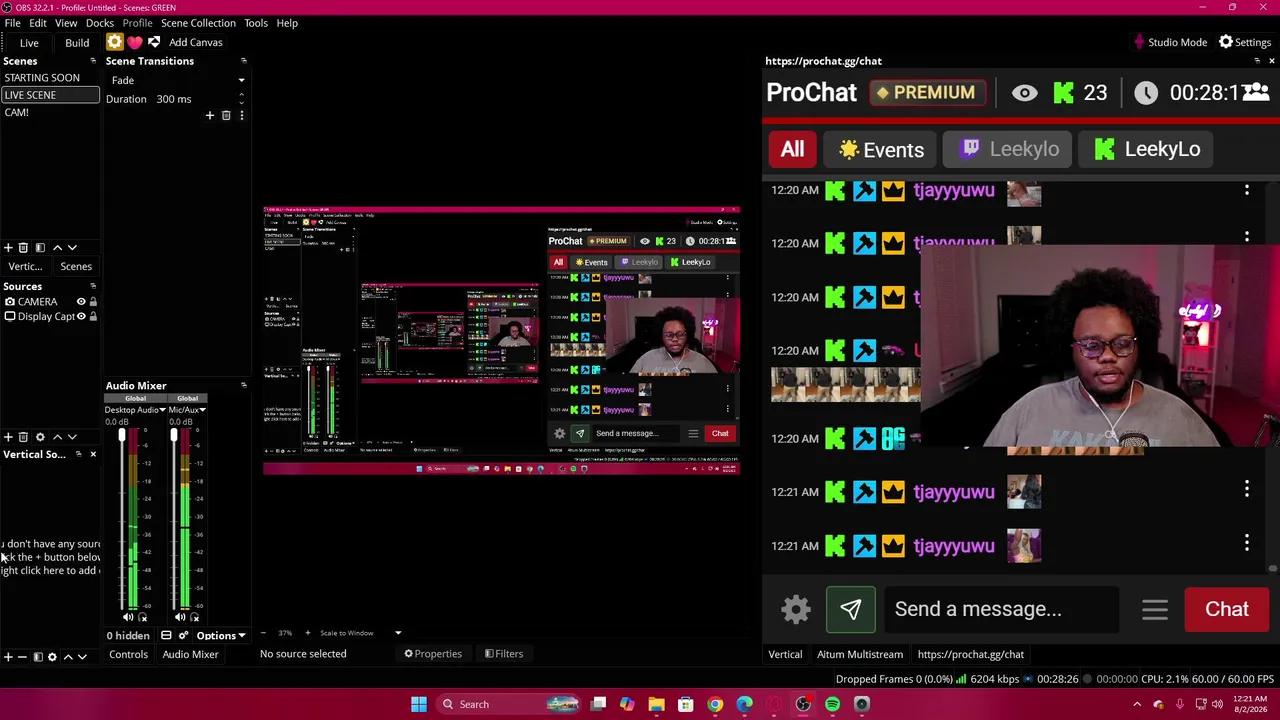
Task: Toggle Mic/Aux monitoring headphone icon
Action: coord(194,617)
